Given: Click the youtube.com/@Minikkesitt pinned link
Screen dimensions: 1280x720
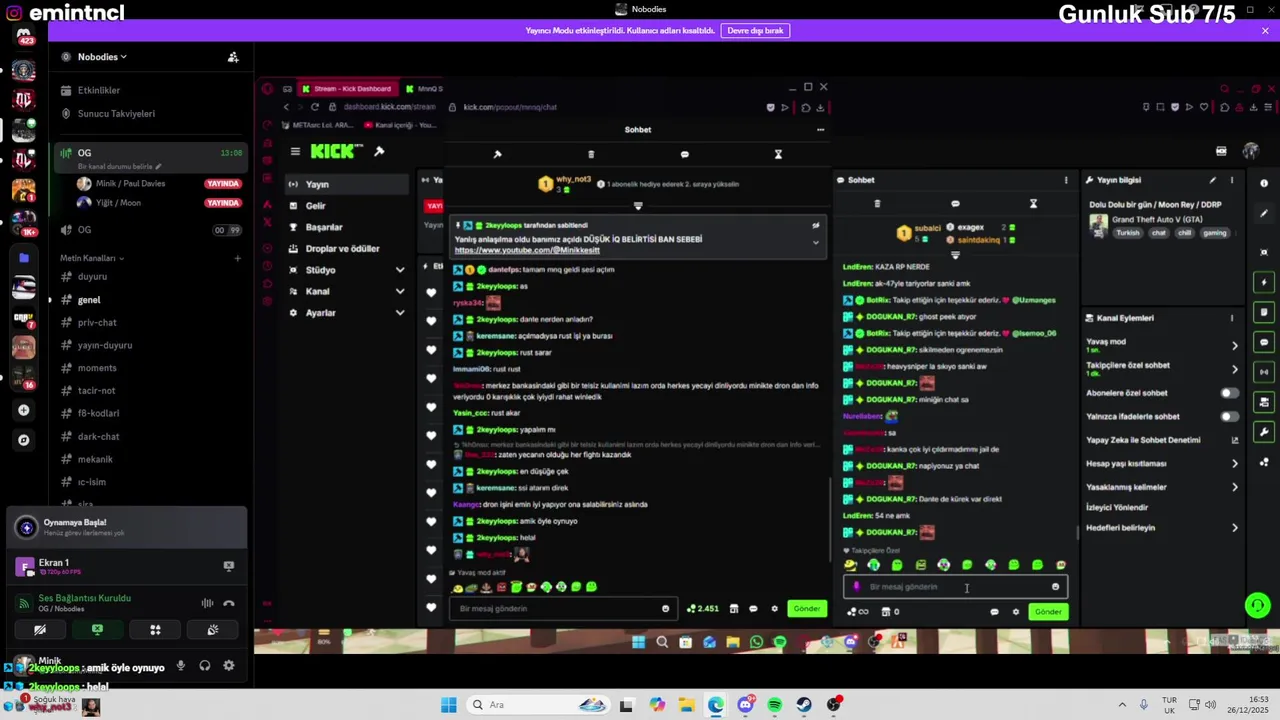Looking at the screenshot, I should point(527,250).
